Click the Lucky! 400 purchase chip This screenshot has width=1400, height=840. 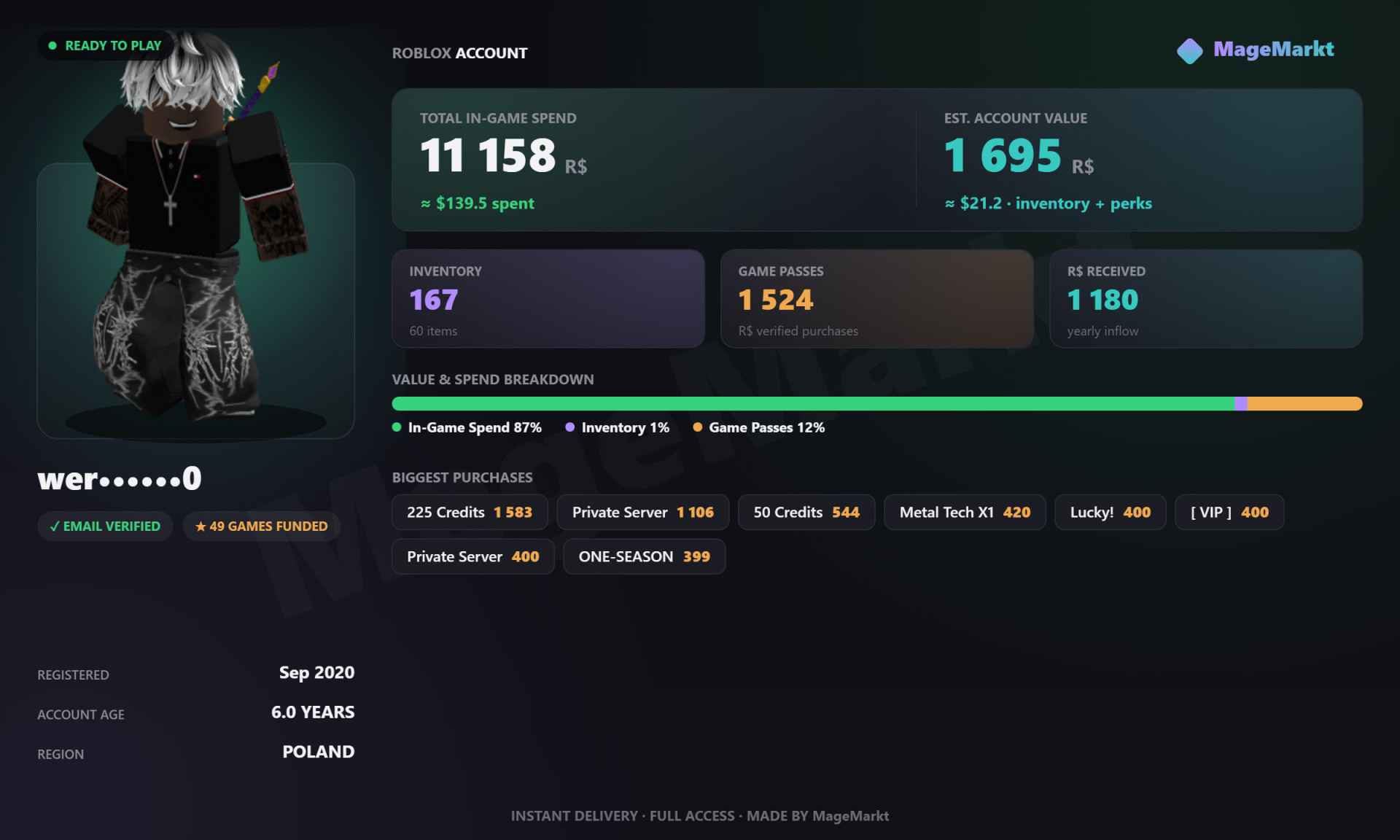click(x=1111, y=513)
